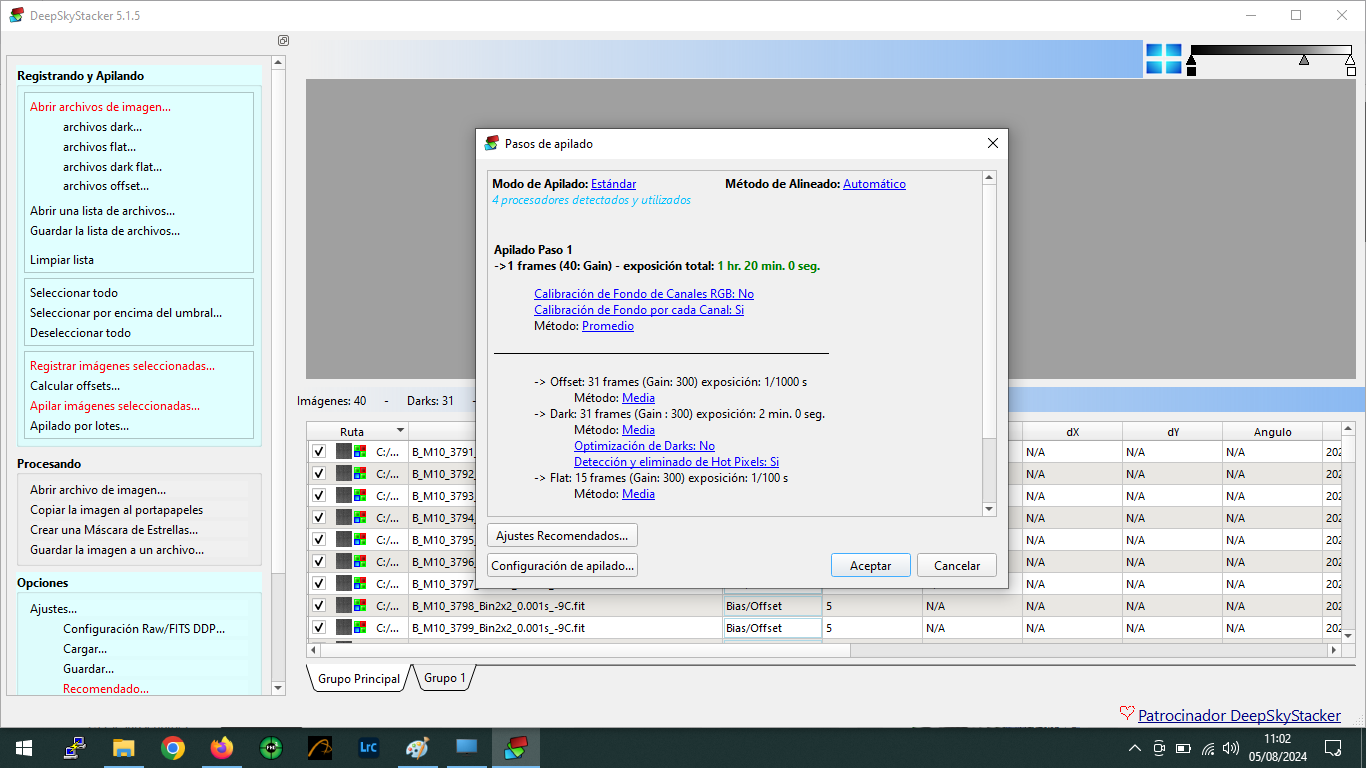Open File Explorer from the taskbar
The height and width of the screenshot is (768, 1366).
click(x=123, y=748)
